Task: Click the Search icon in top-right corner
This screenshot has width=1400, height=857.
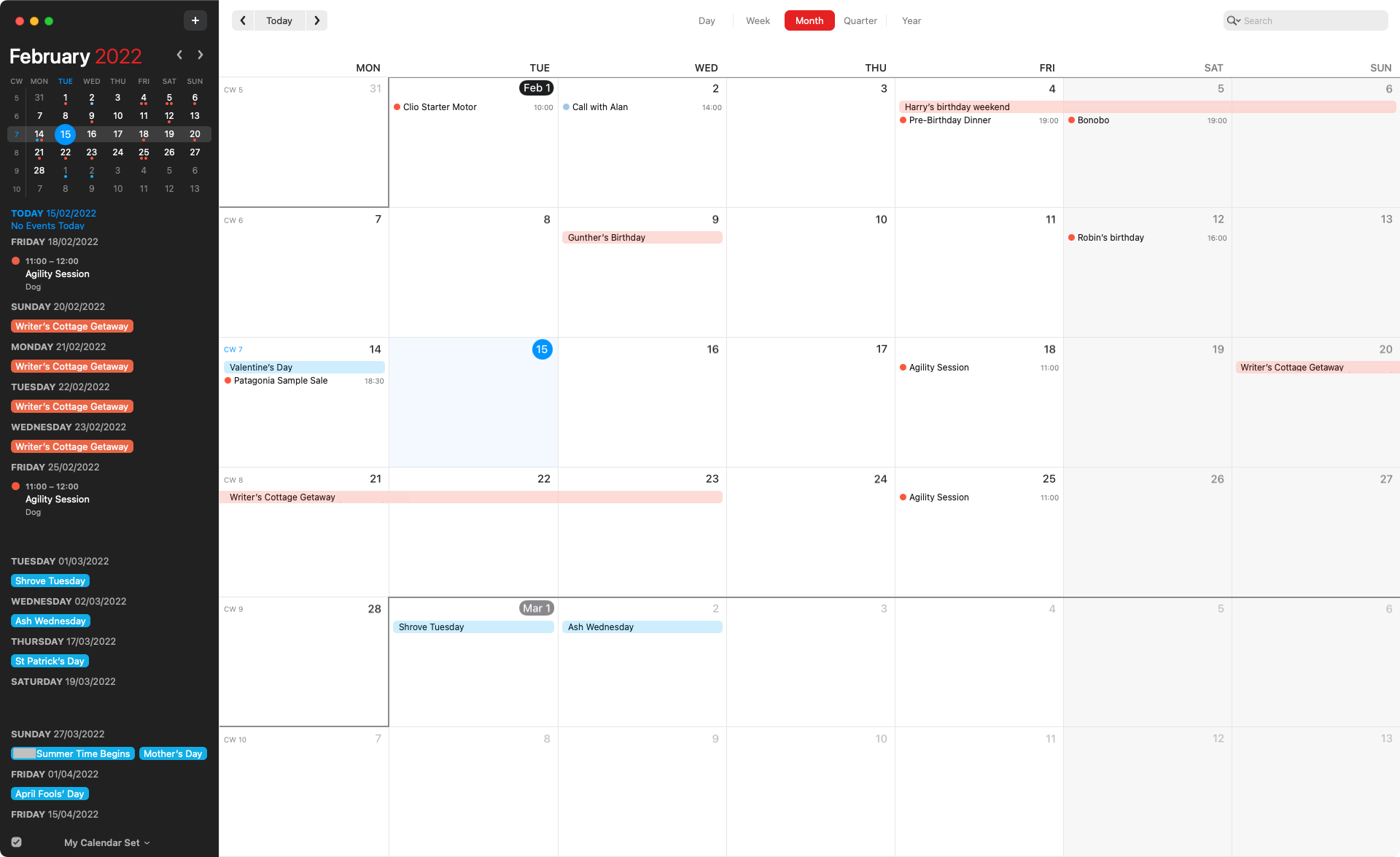Action: (x=1232, y=20)
